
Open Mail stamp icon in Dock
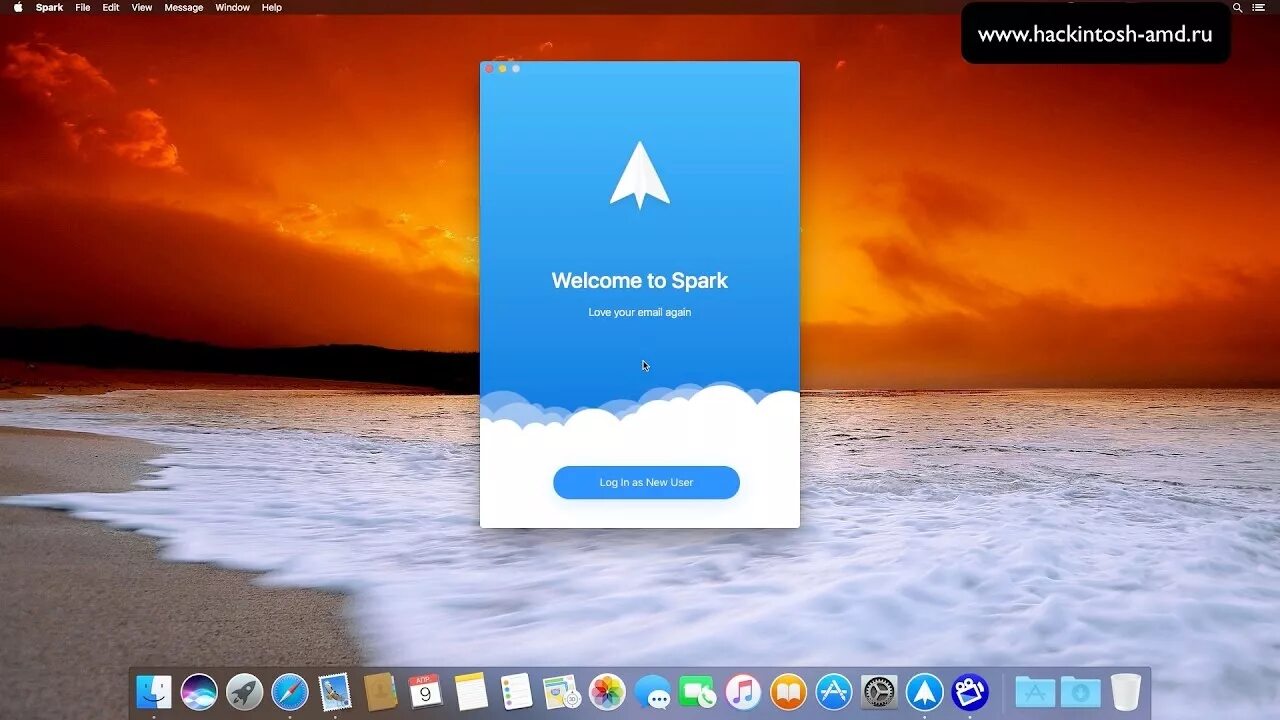pyautogui.click(x=335, y=692)
